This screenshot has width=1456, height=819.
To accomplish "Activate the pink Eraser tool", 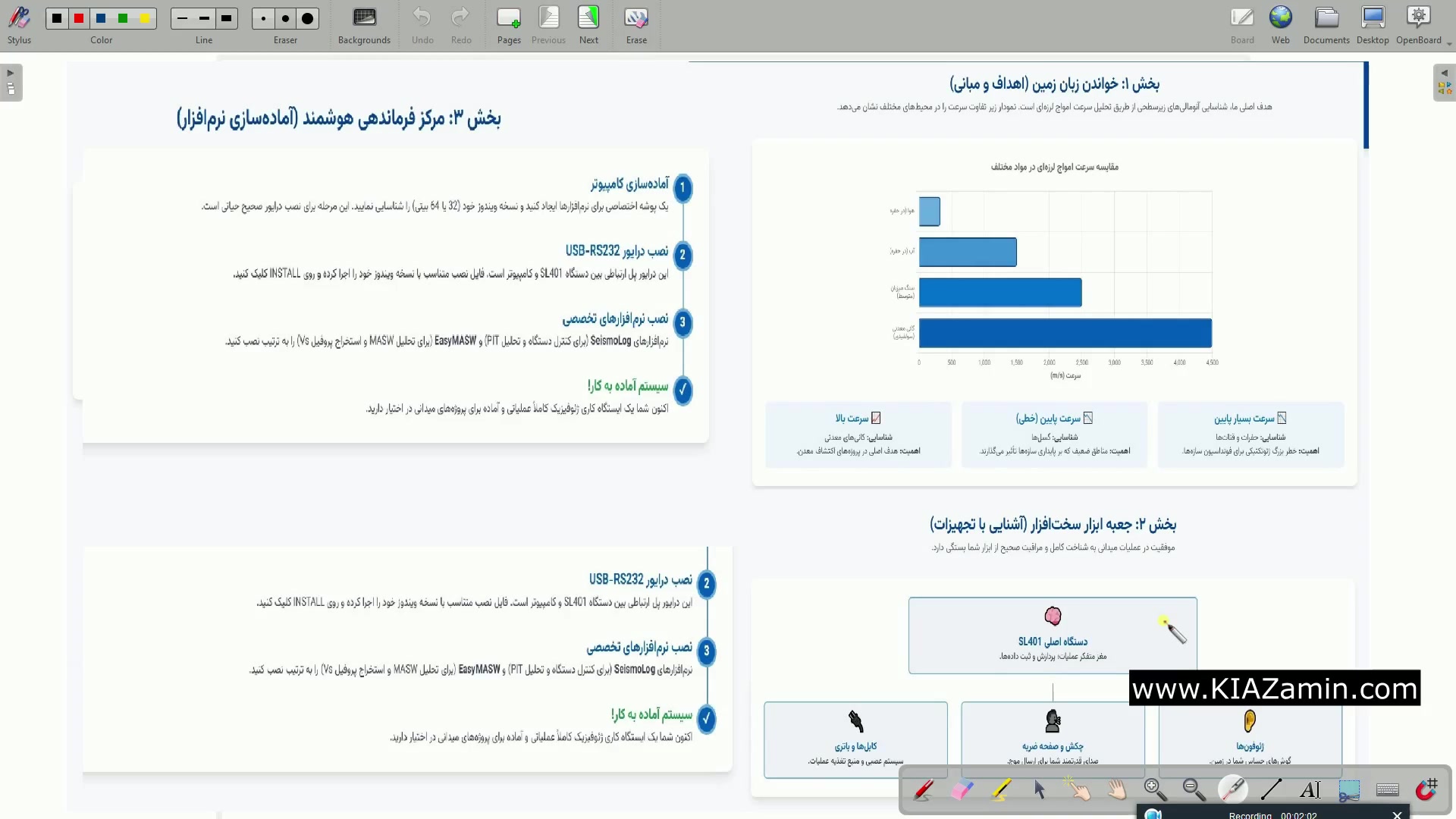I will pos(962,790).
